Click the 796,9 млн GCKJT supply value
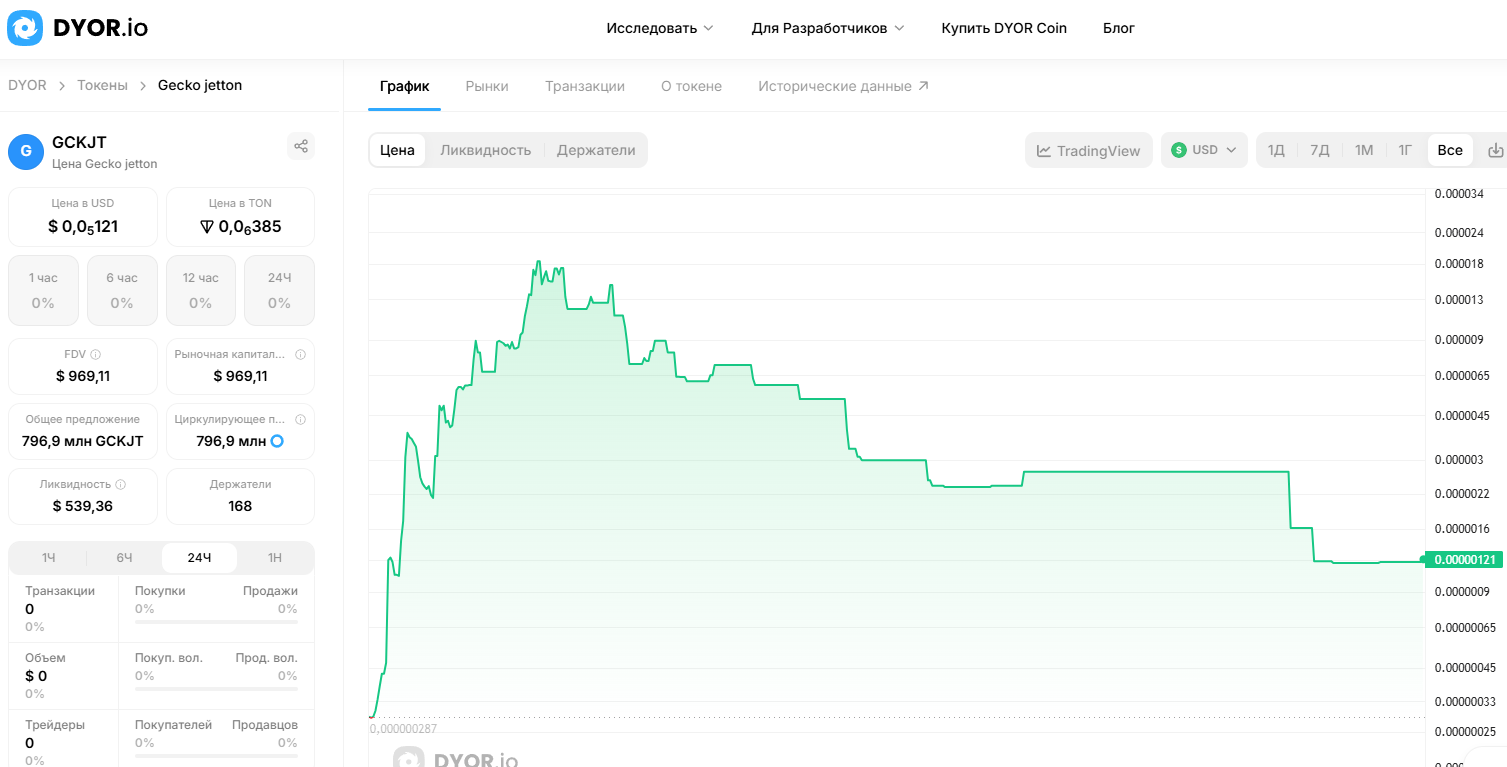The width and height of the screenshot is (1507, 767). [x=83, y=441]
